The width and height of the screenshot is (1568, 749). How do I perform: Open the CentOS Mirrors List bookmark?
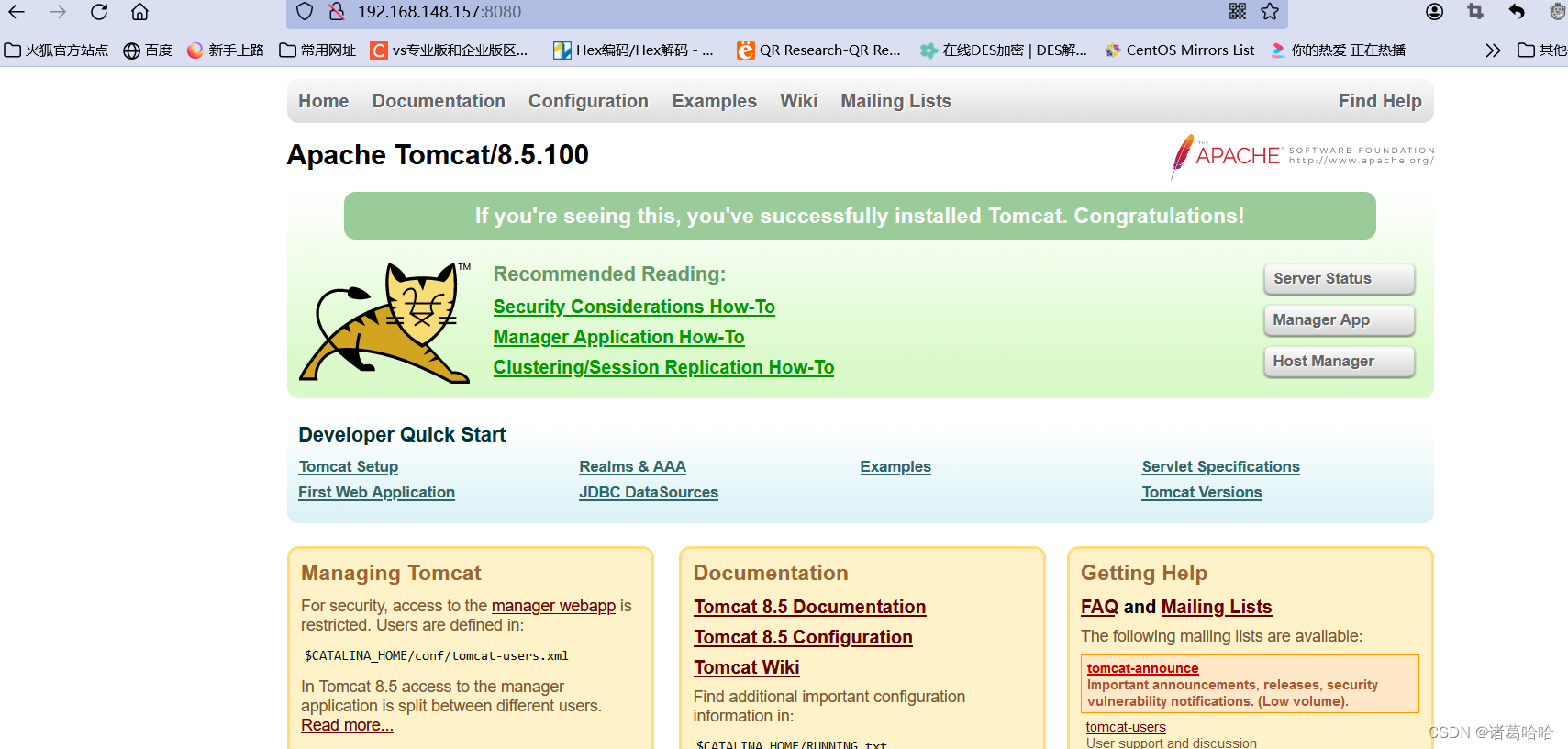pos(1179,50)
